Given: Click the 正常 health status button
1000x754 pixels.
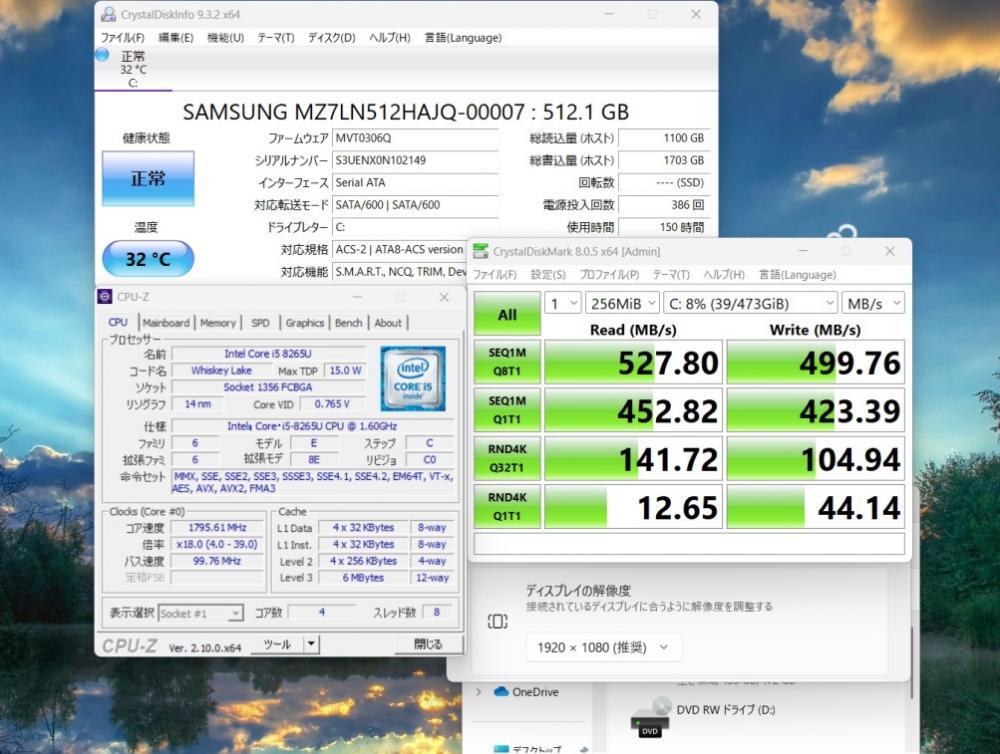Looking at the screenshot, I should [148, 179].
